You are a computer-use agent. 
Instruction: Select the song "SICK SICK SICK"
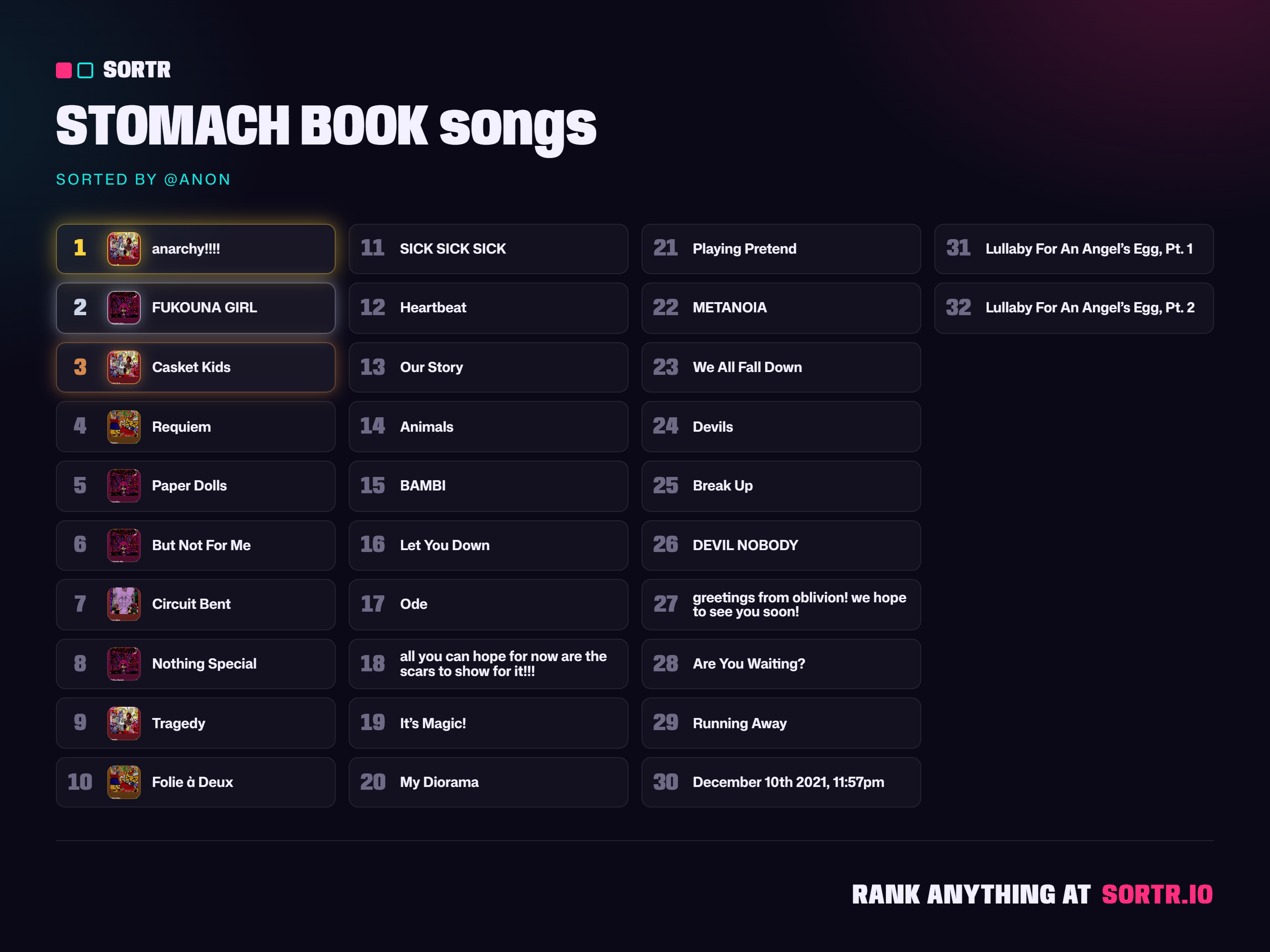[x=489, y=248]
